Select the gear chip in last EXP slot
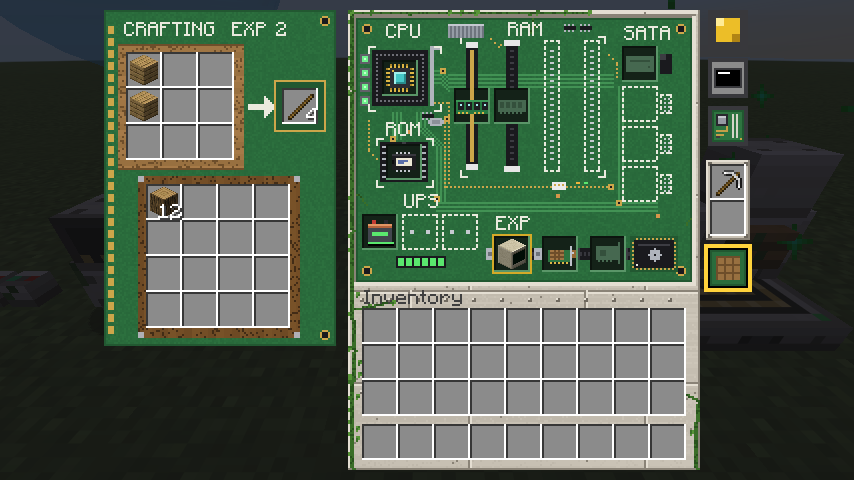This screenshot has height=480, width=854. tap(654, 254)
